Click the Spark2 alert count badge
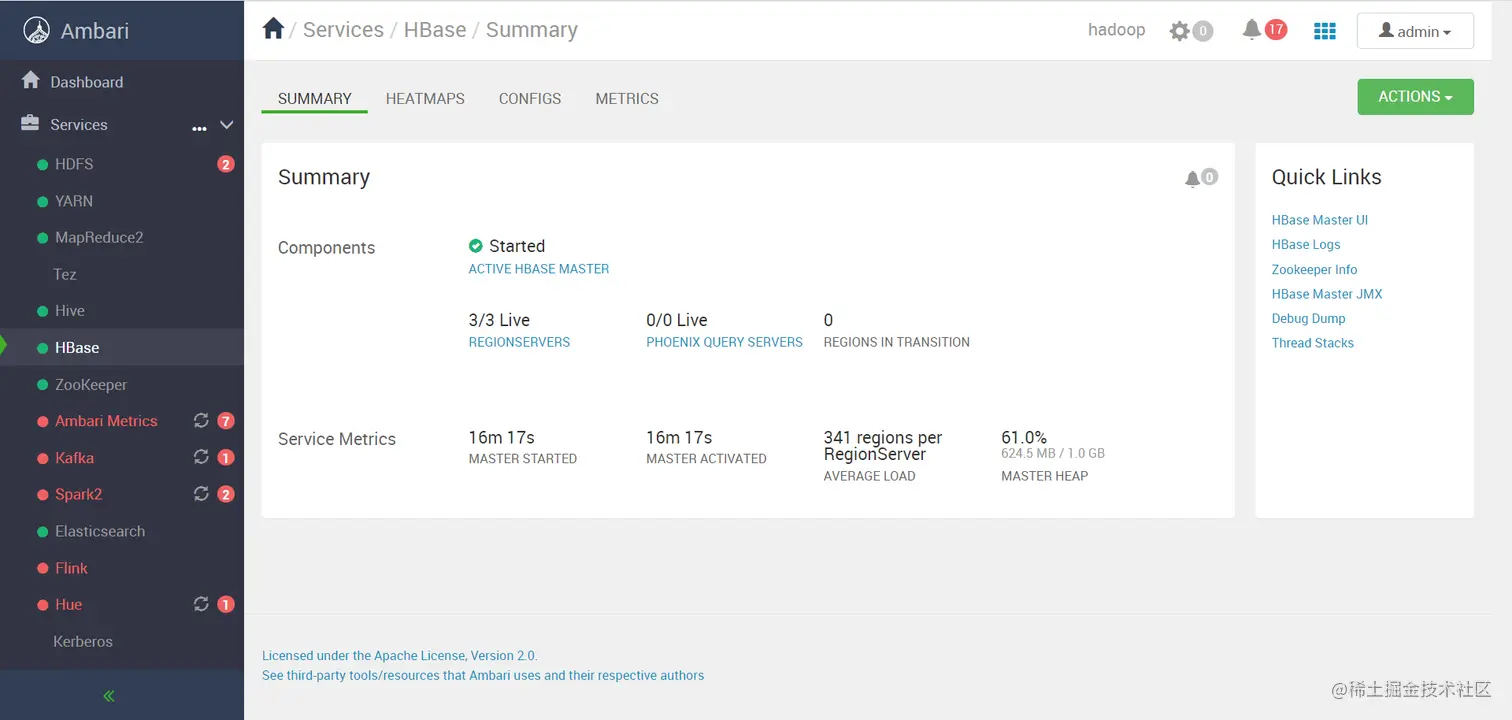 click(x=226, y=494)
